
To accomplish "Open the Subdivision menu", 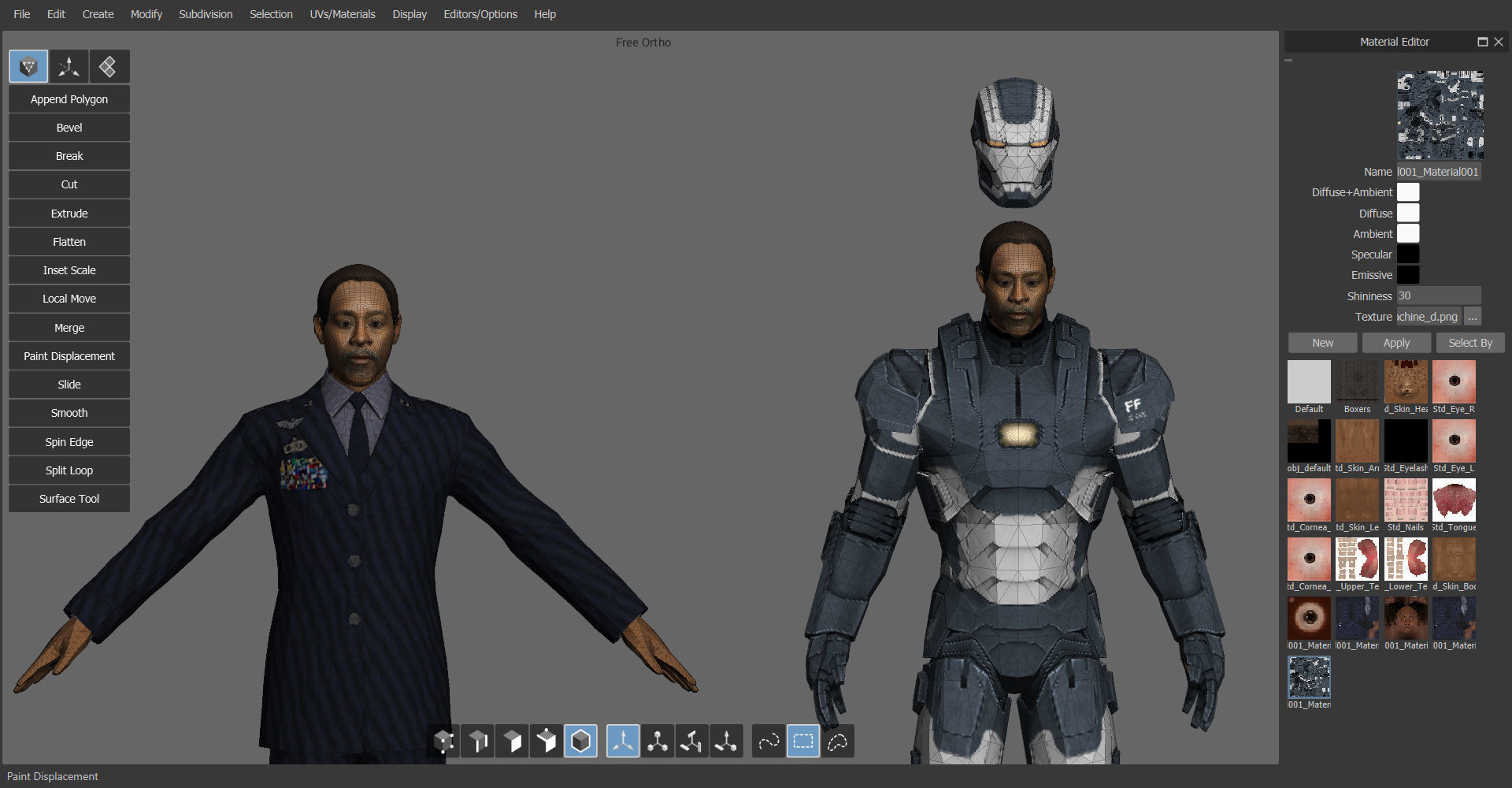I will [206, 14].
